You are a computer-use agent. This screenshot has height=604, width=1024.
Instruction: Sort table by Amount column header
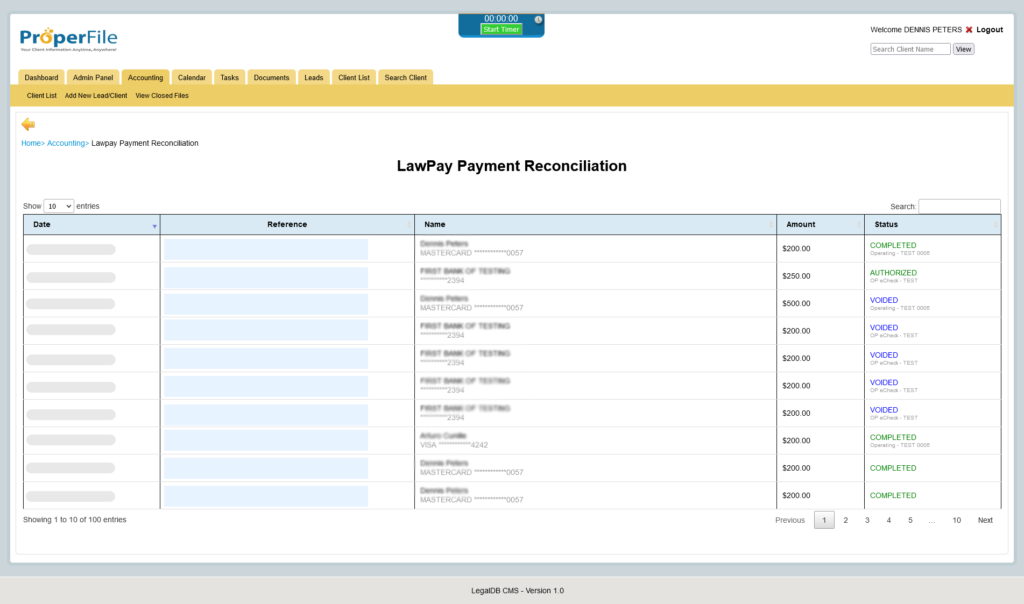(x=800, y=225)
